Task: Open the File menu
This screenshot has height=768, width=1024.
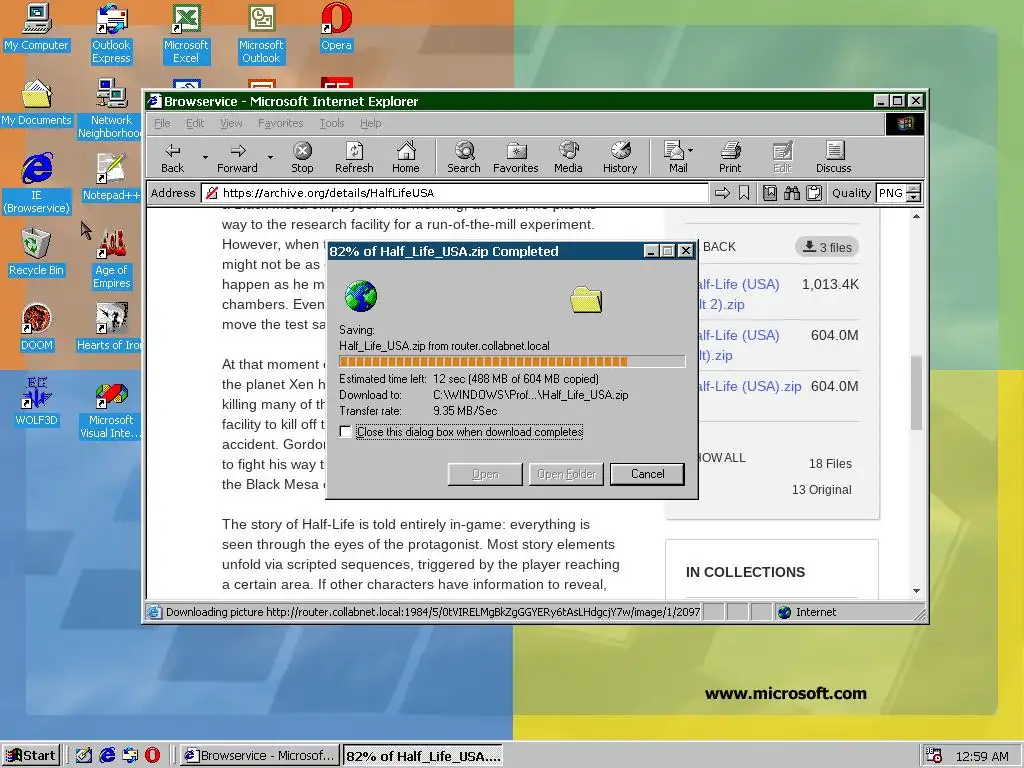Action: point(162,123)
